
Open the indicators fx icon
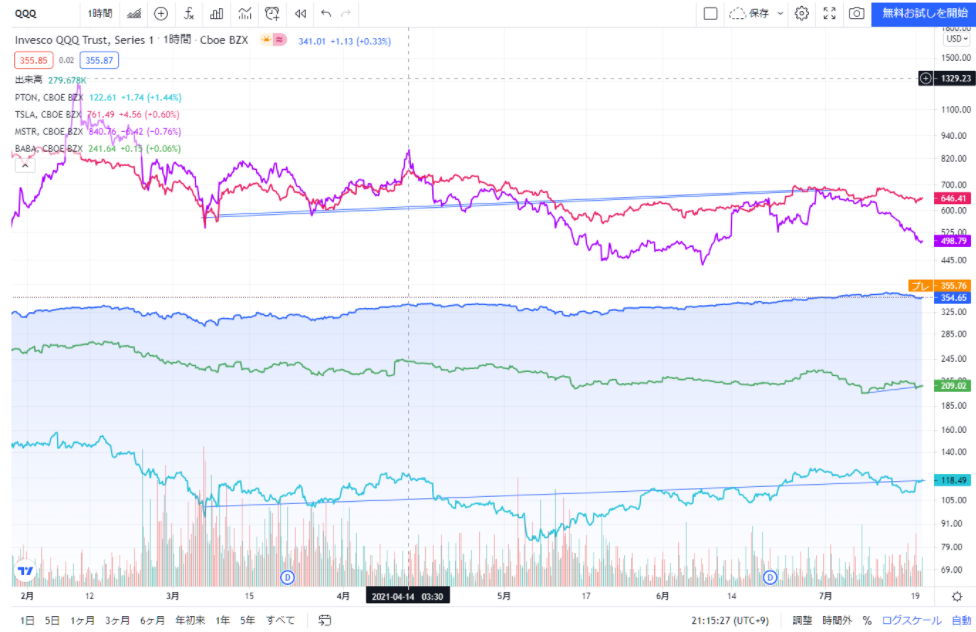pos(189,14)
